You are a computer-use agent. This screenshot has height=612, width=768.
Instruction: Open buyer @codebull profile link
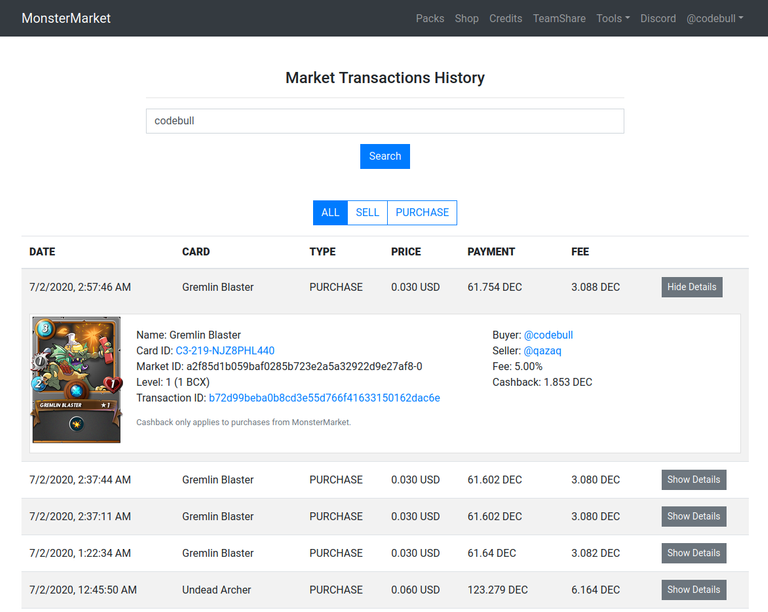548,335
